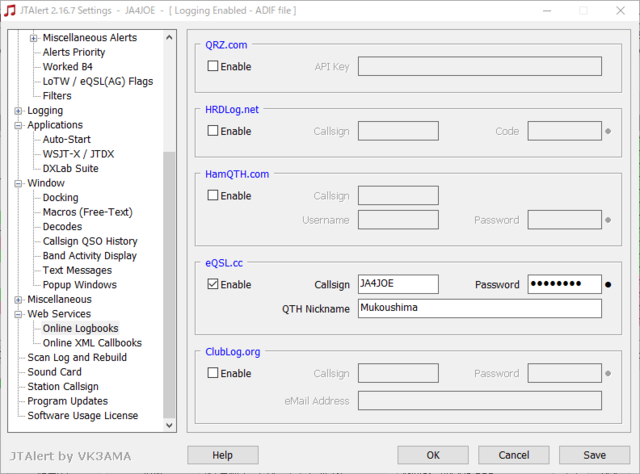Click the JTAlert music note title icon
This screenshot has width=640, height=474.
[x=9, y=10]
